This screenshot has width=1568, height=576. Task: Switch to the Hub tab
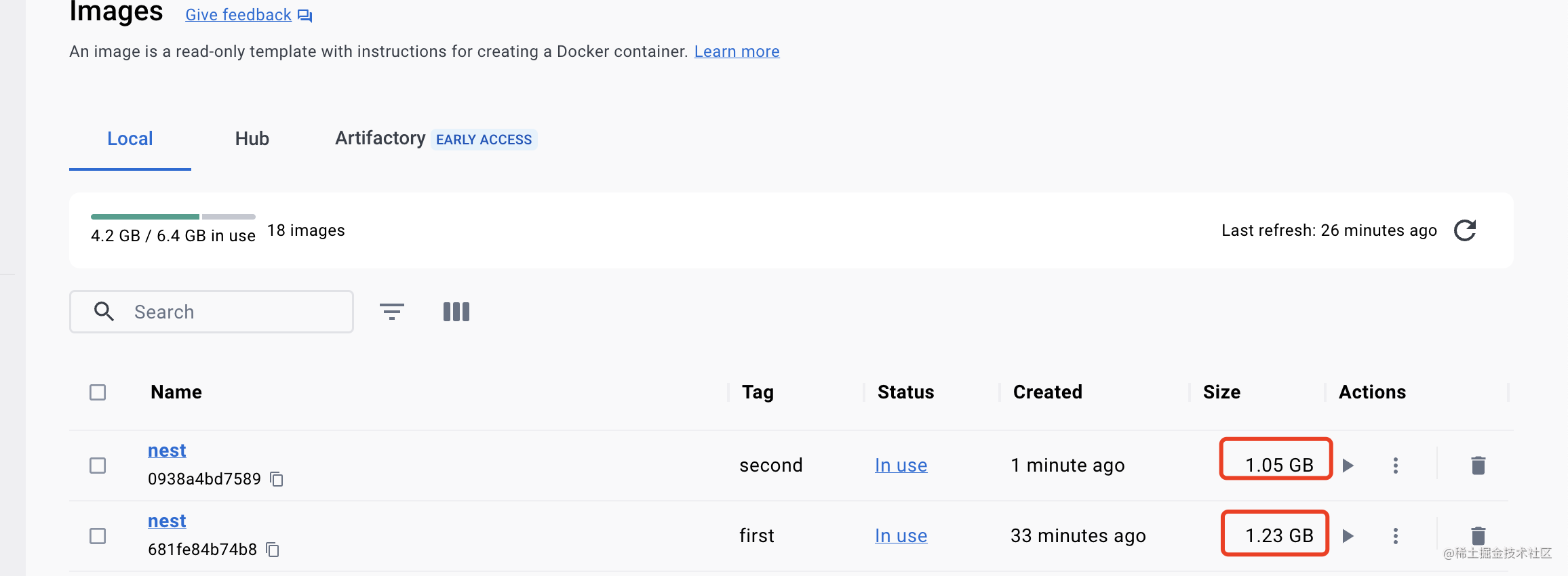click(x=252, y=139)
